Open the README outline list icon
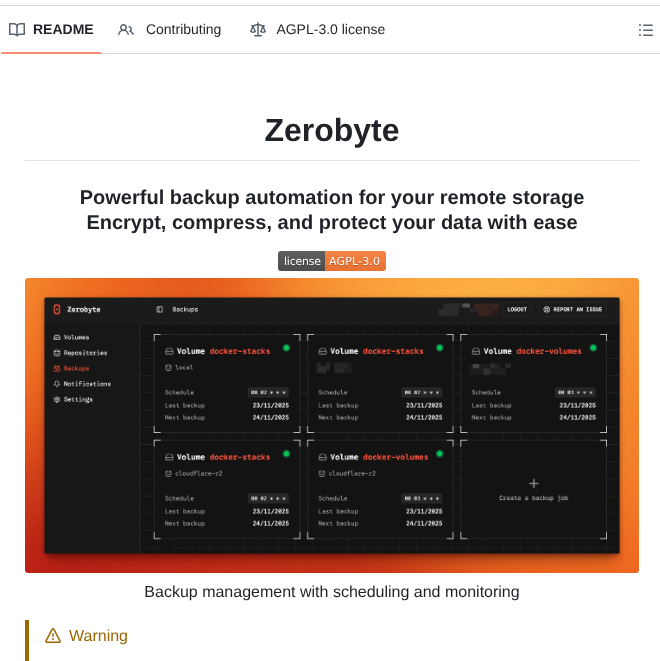 (645, 30)
